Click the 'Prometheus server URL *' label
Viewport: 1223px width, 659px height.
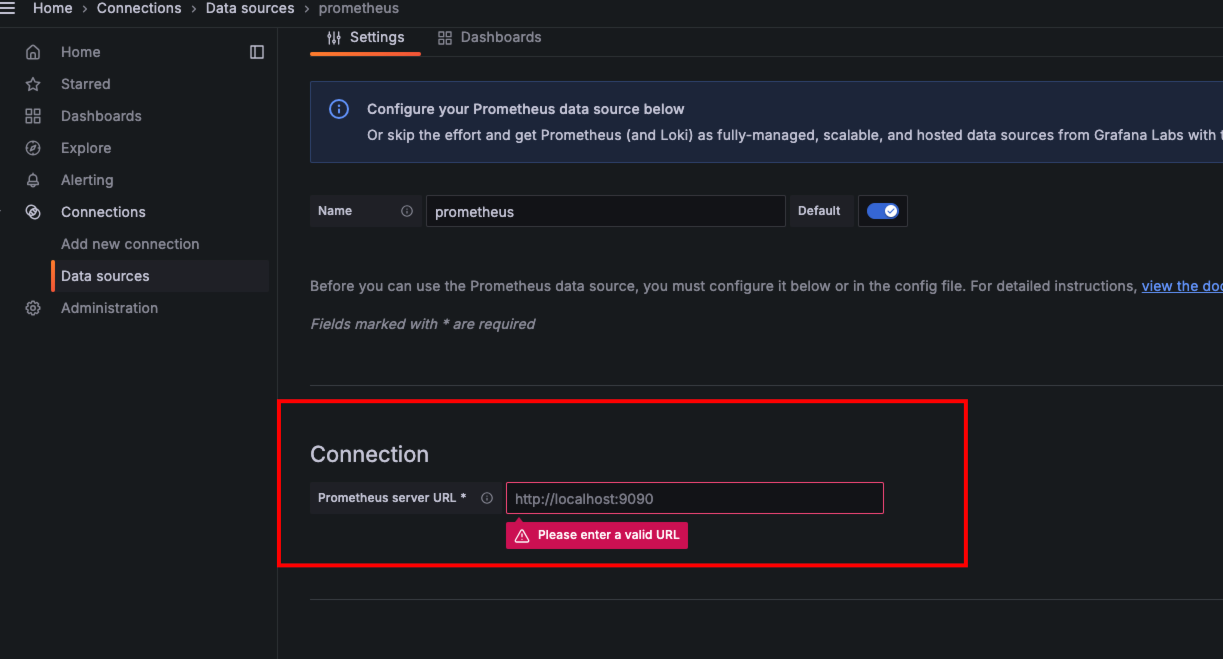coord(392,498)
